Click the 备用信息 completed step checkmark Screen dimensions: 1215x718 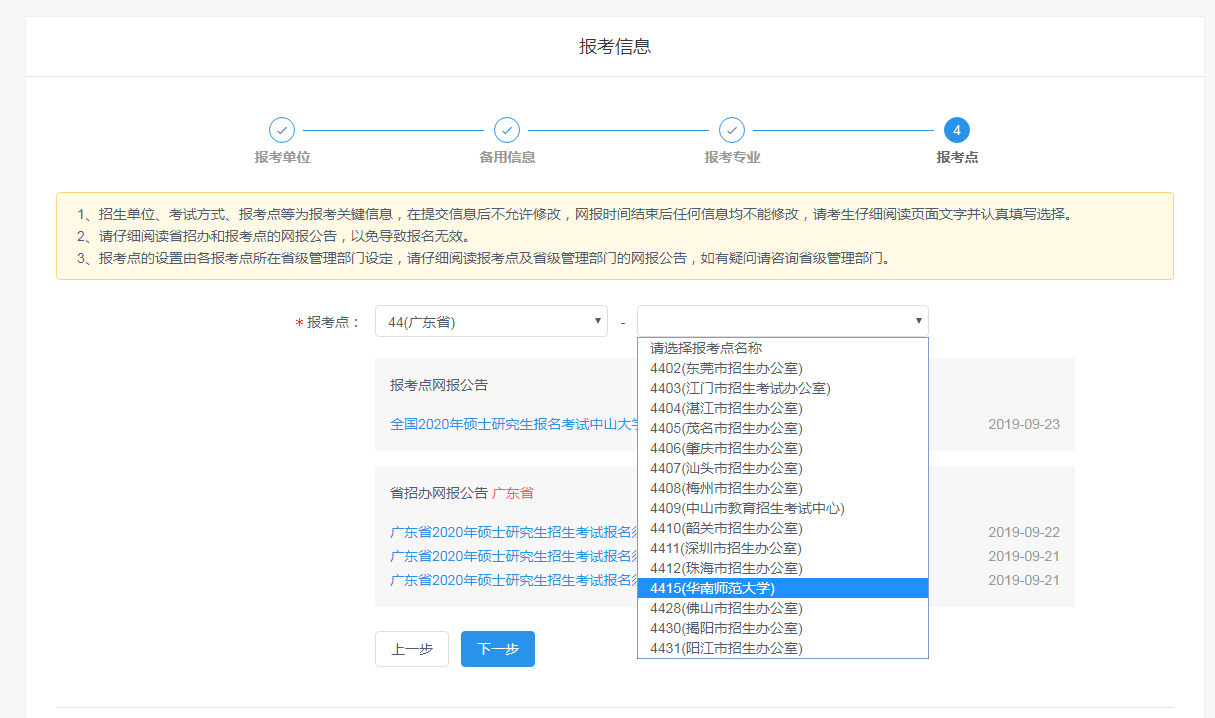click(x=508, y=130)
